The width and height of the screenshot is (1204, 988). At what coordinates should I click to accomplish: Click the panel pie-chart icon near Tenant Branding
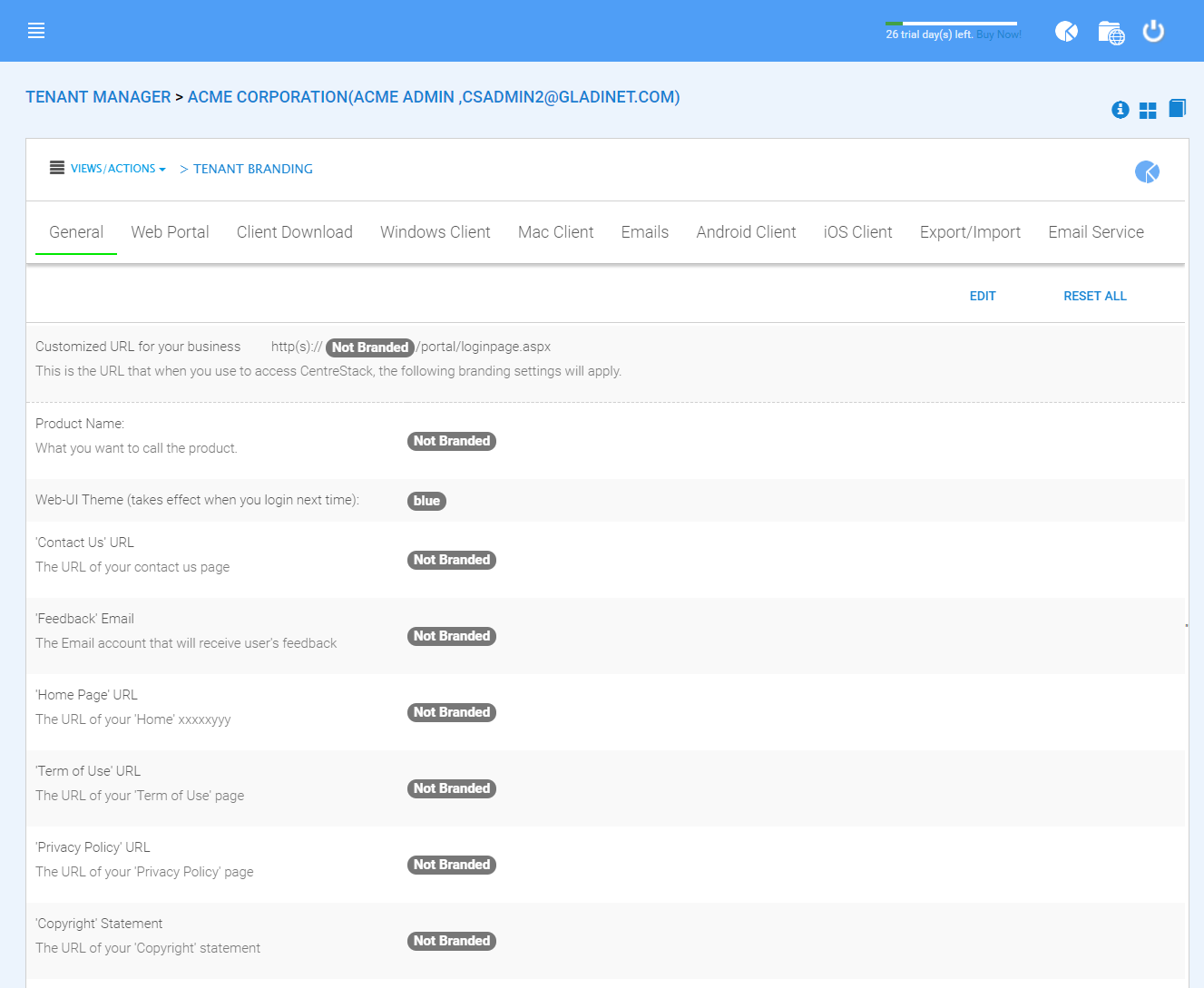(x=1147, y=171)
